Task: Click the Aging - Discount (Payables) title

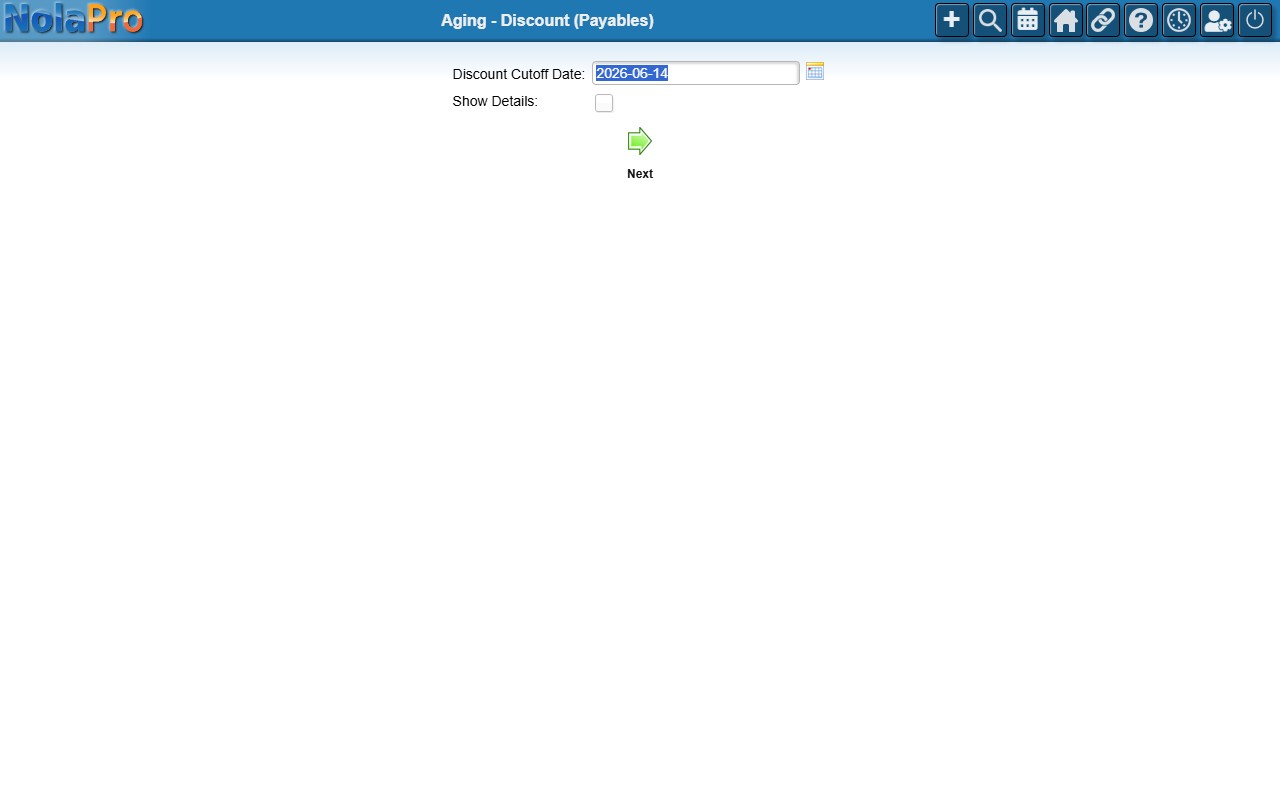Action: [x=547, y=20]
